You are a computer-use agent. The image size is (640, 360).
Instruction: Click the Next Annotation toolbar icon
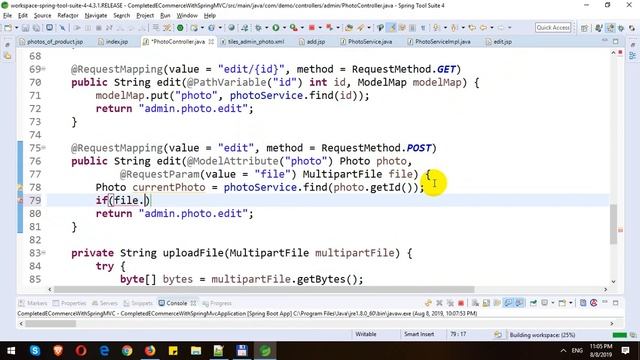click(436, 28)
